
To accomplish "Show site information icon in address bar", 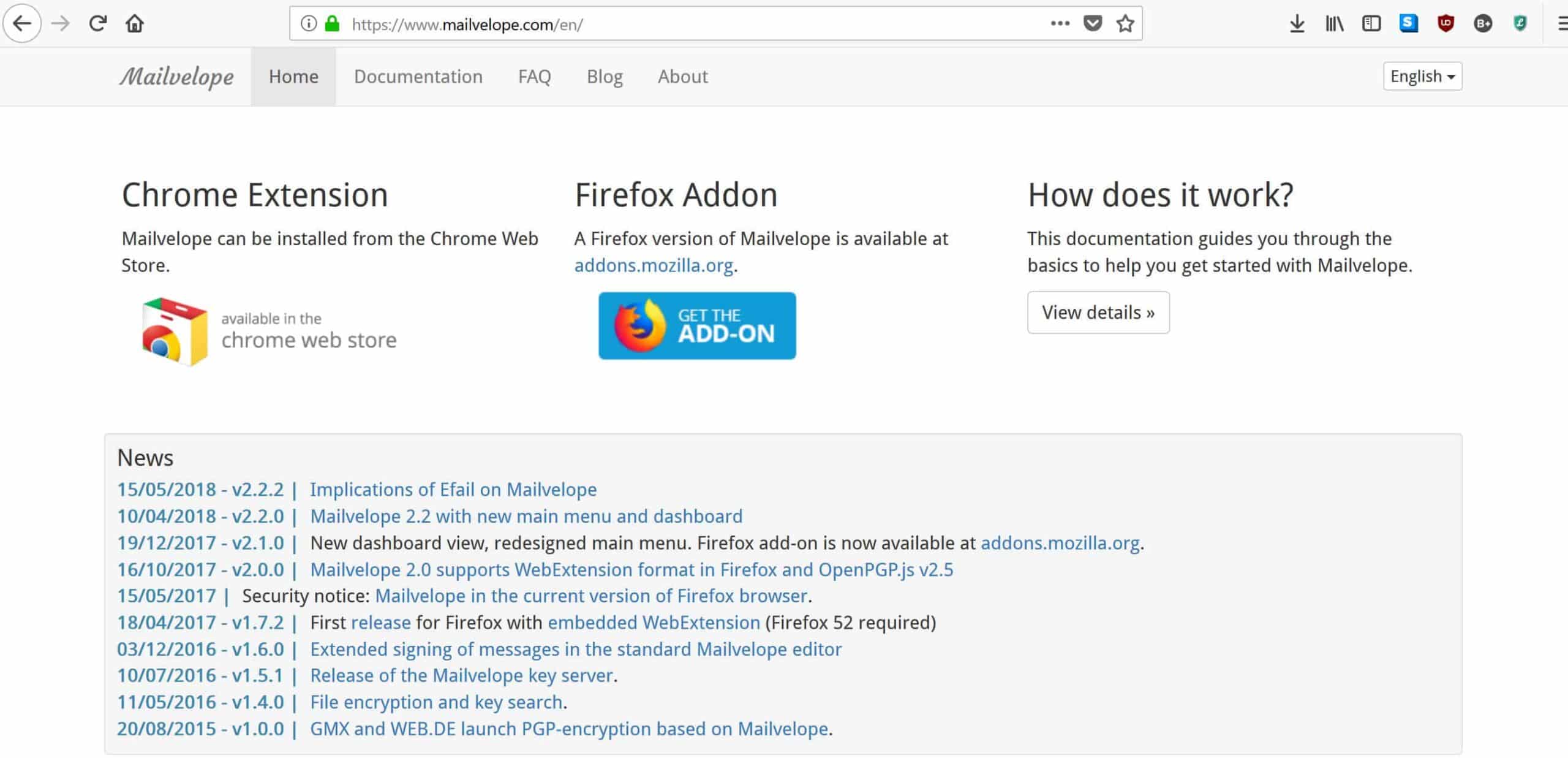I will (x=309, y=24).
